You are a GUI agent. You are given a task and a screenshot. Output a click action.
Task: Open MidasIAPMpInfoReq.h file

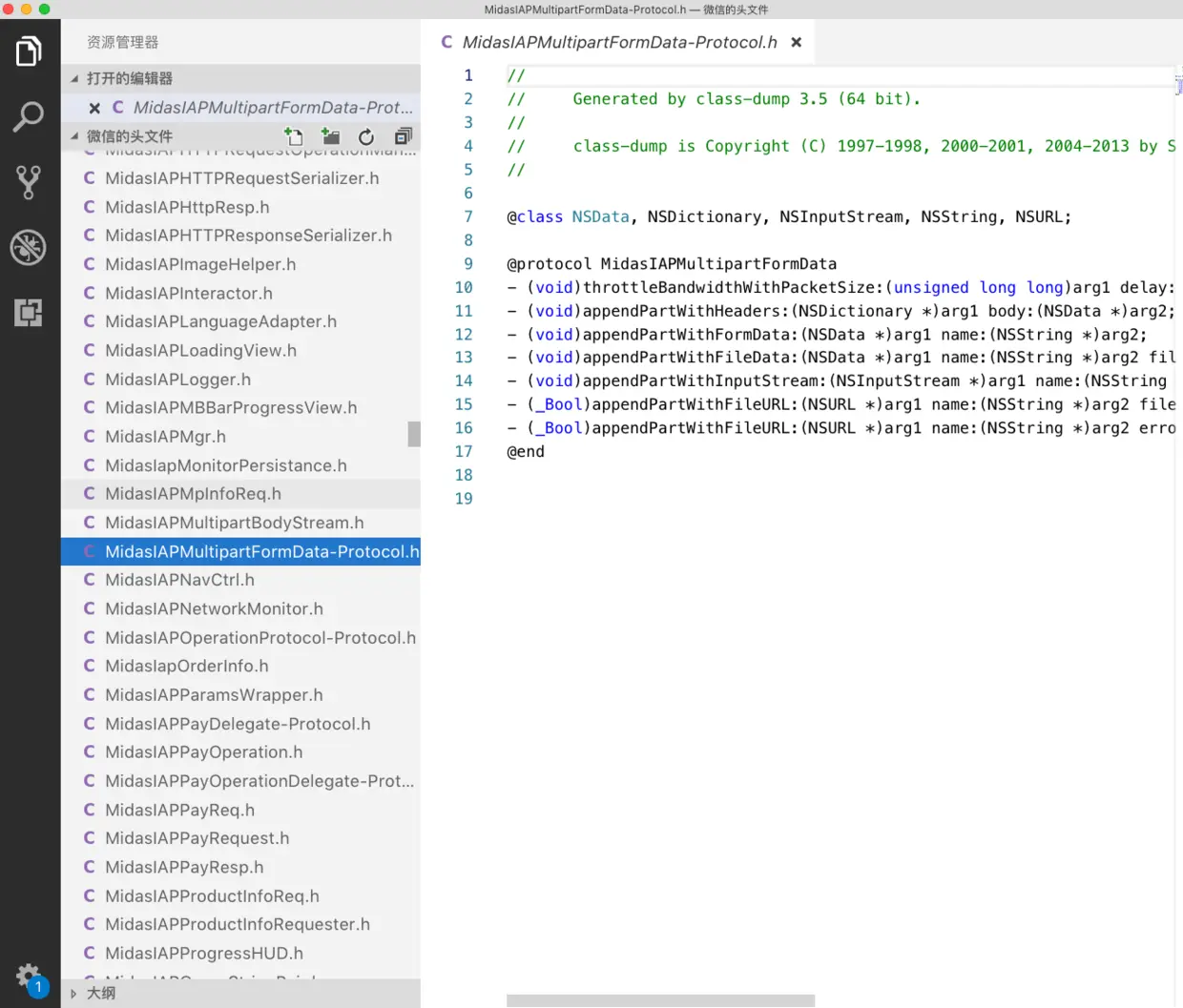coord(240,494)
